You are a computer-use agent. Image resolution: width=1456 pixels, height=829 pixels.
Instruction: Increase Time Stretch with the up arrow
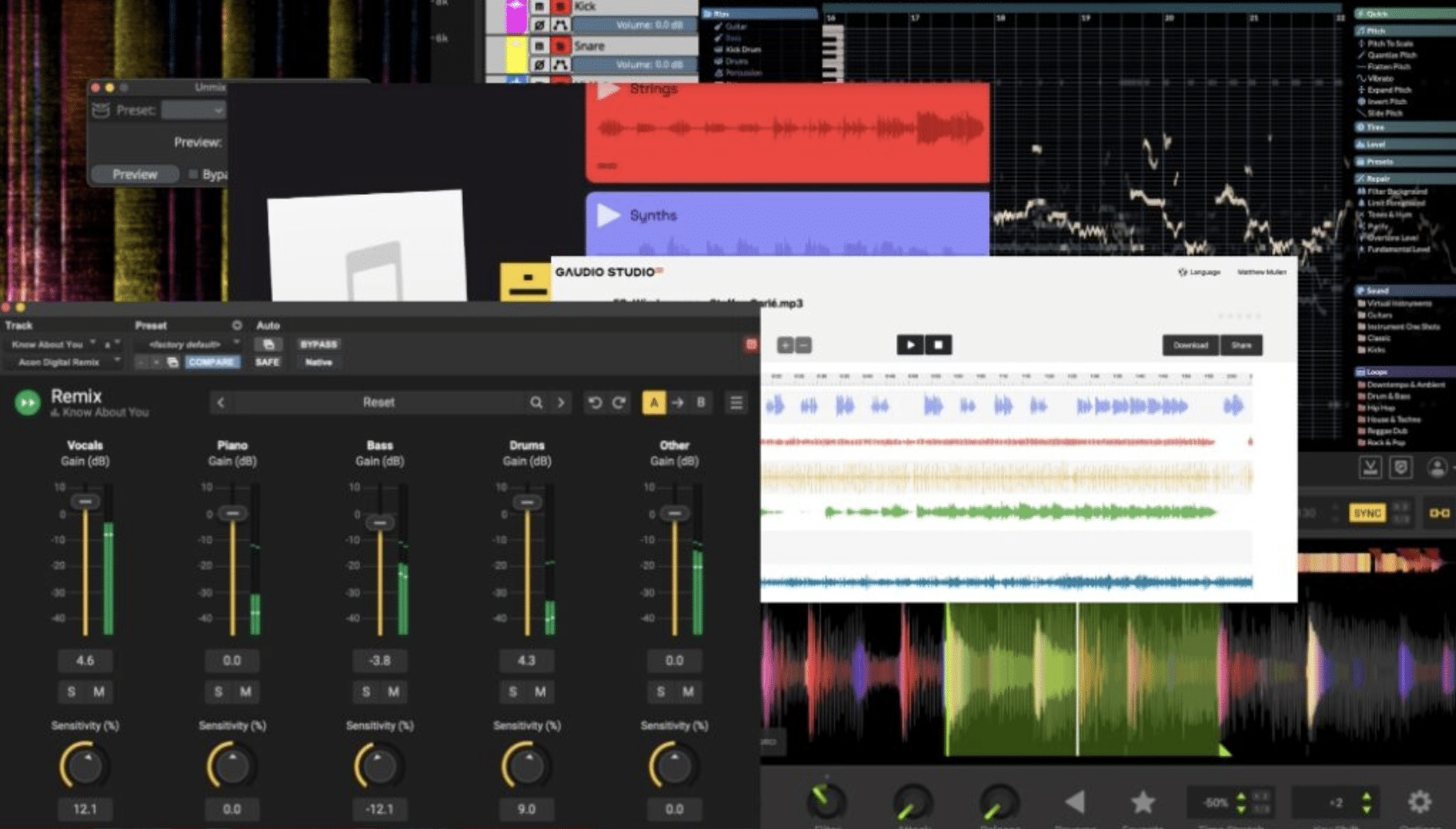[x=1240, y=796]
